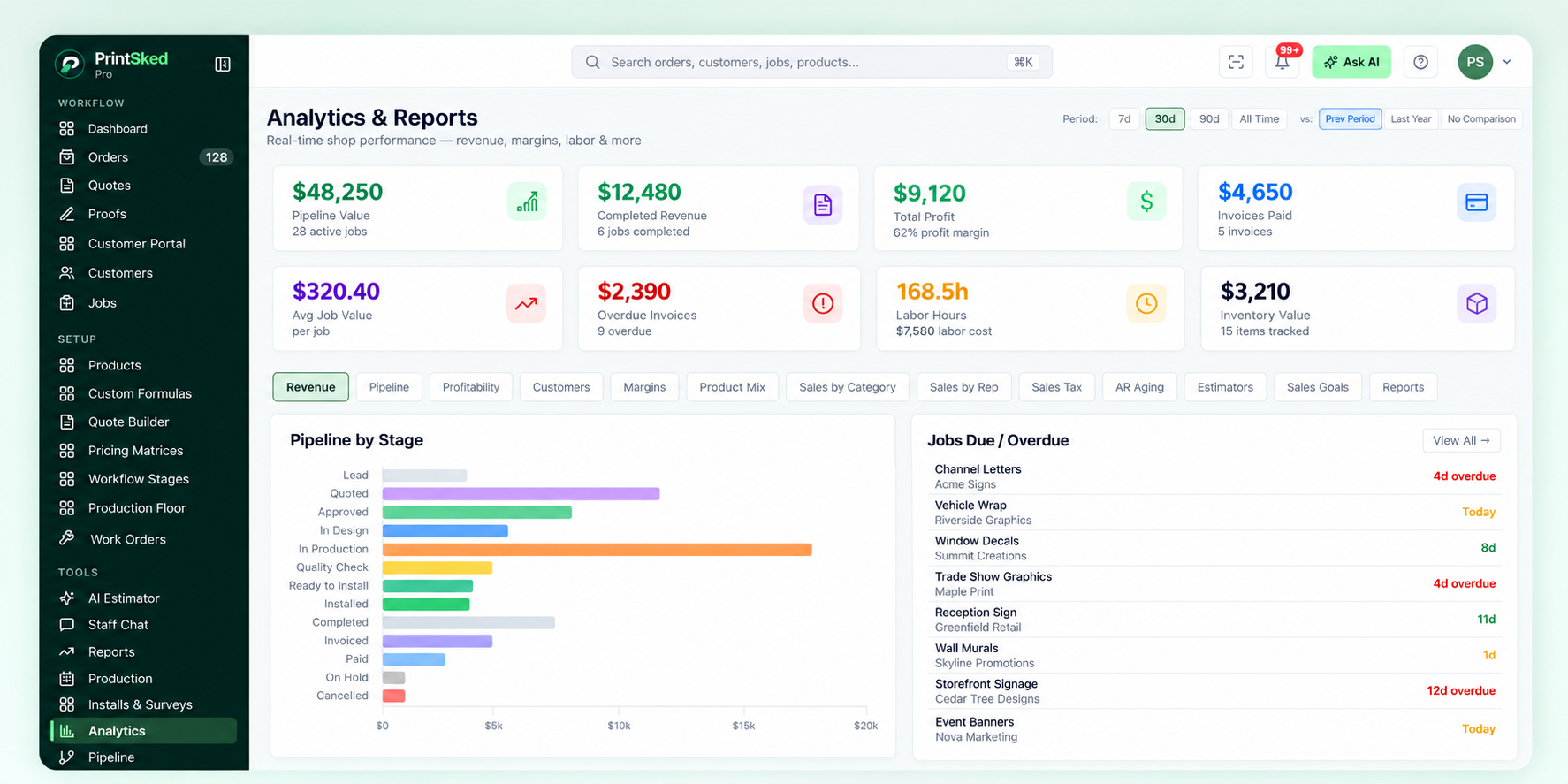Open Orders in the sidebar

143,157
